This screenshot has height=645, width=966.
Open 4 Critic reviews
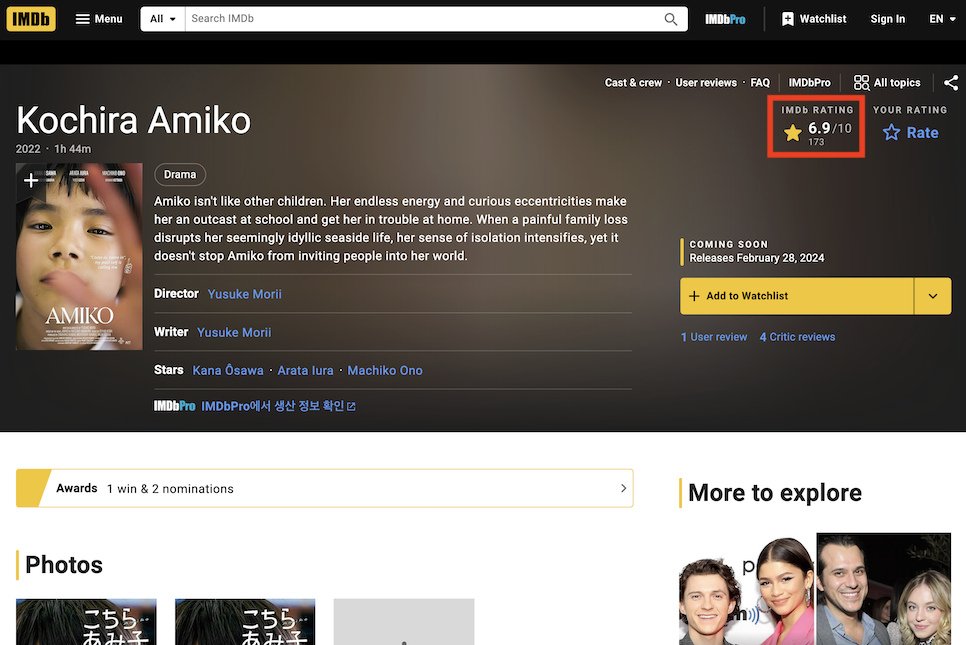[x=797, y=337]
